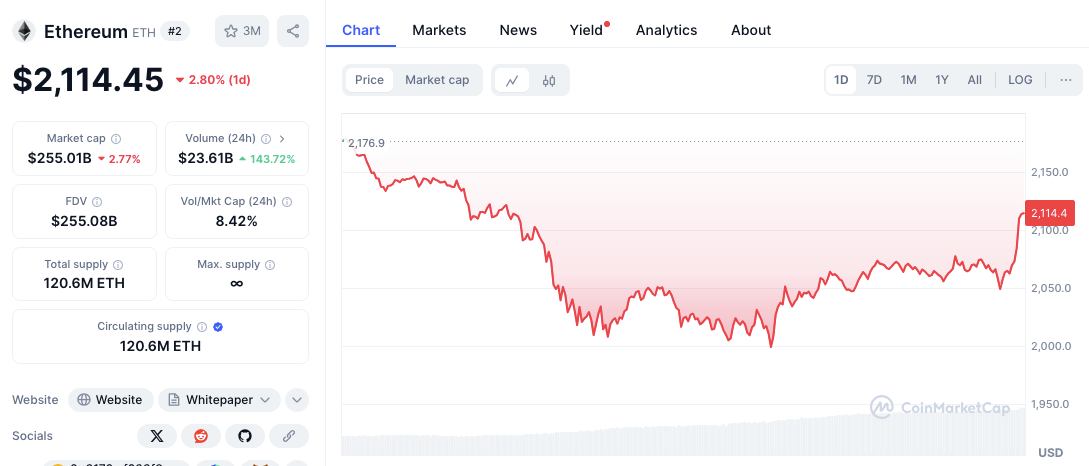This screenshot has height=466, width=1089.
Task: Select the line chart view icon
Action: coord(512,80)
